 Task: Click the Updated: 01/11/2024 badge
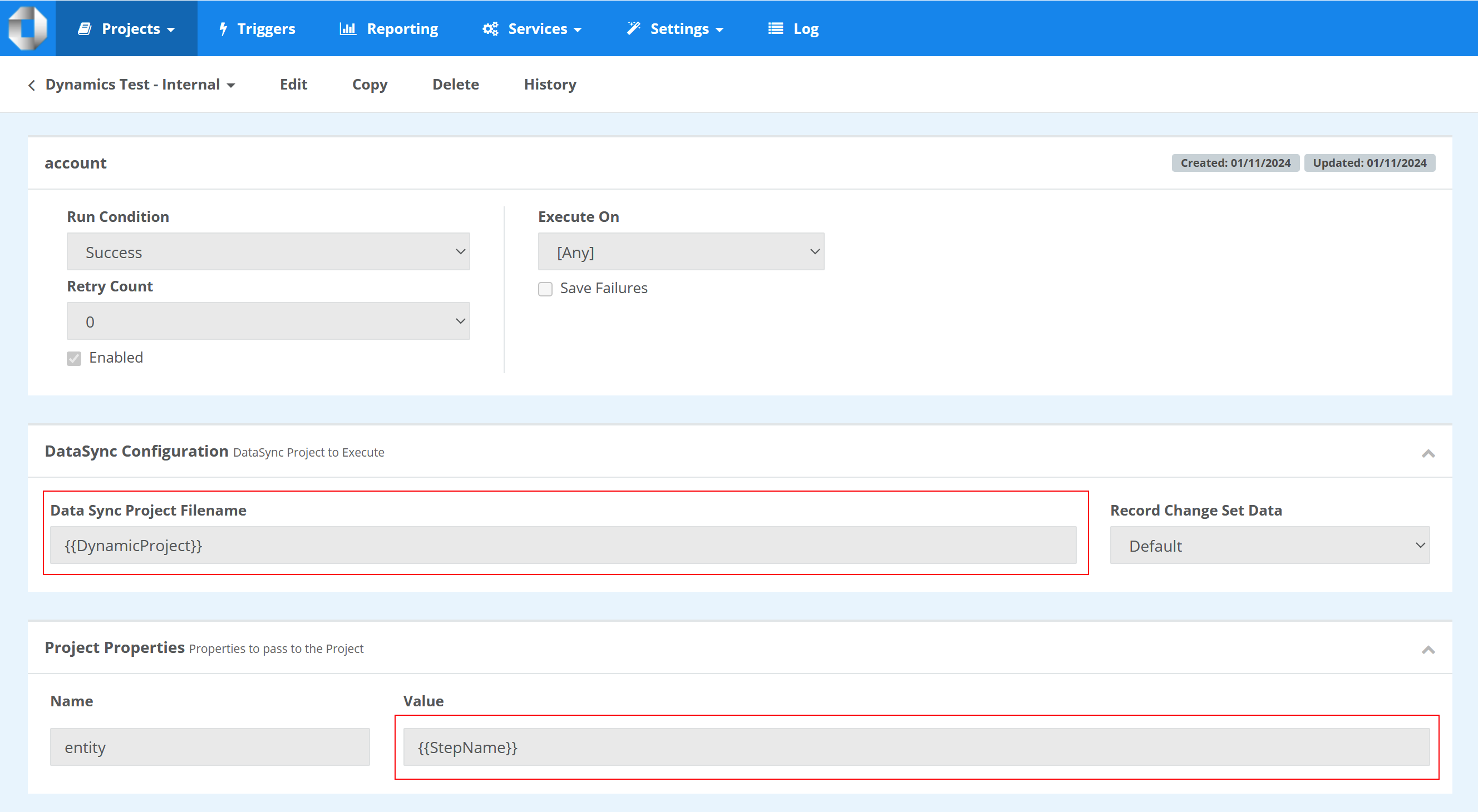(1369, 163)
